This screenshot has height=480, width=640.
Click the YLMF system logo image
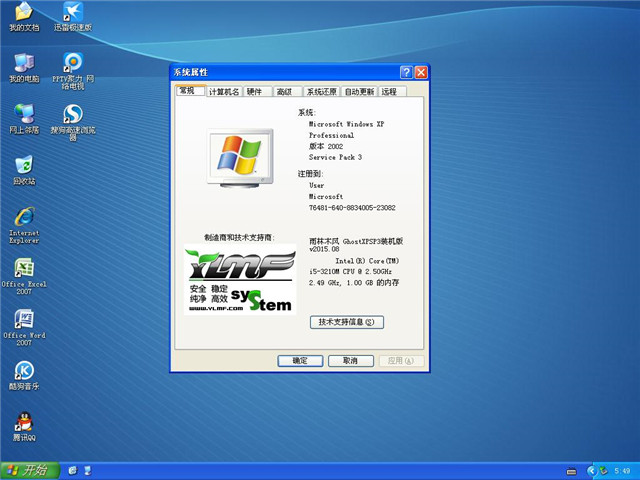[240, 279]
